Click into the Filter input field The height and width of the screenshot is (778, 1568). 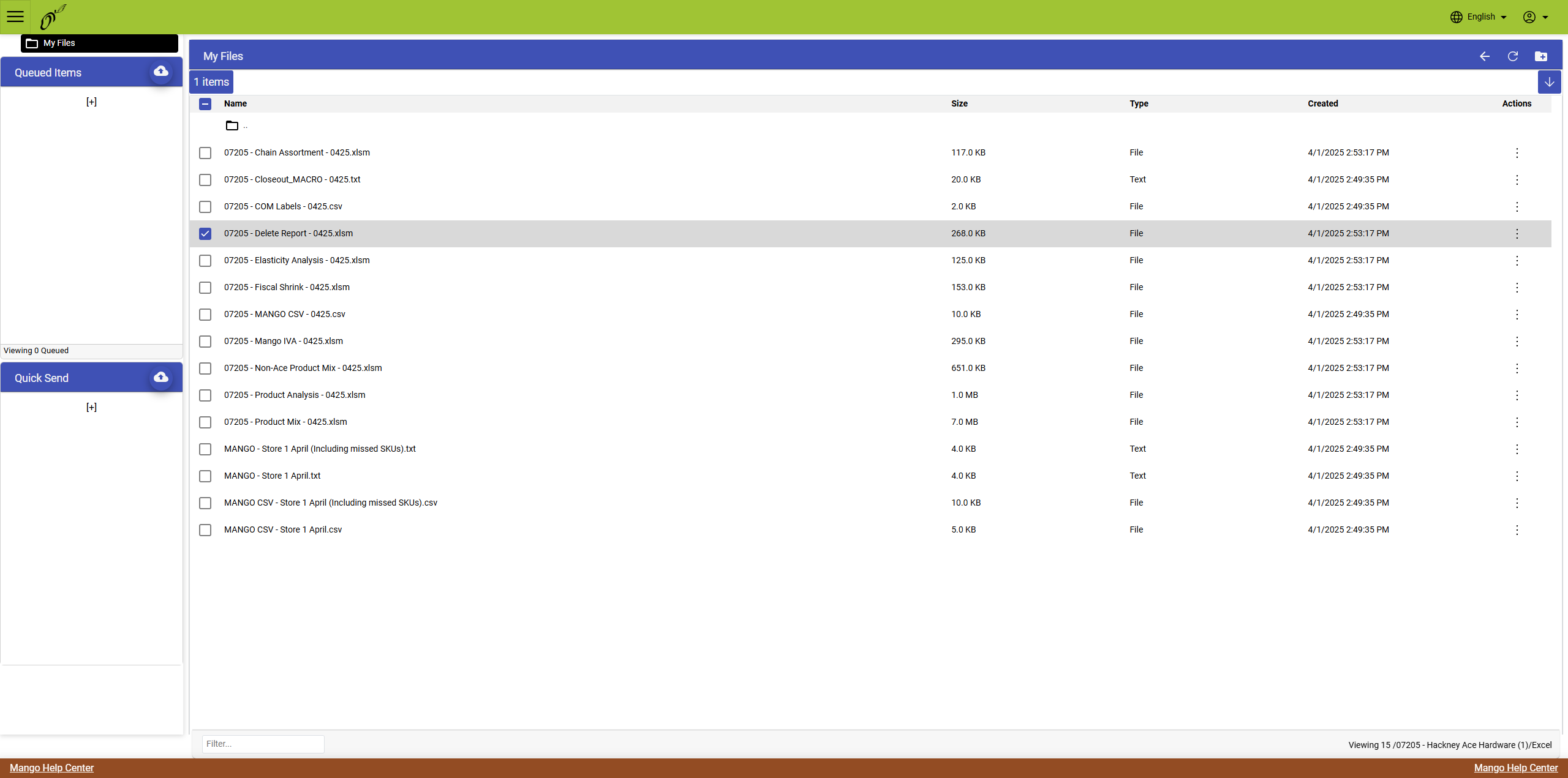(263, 744)
